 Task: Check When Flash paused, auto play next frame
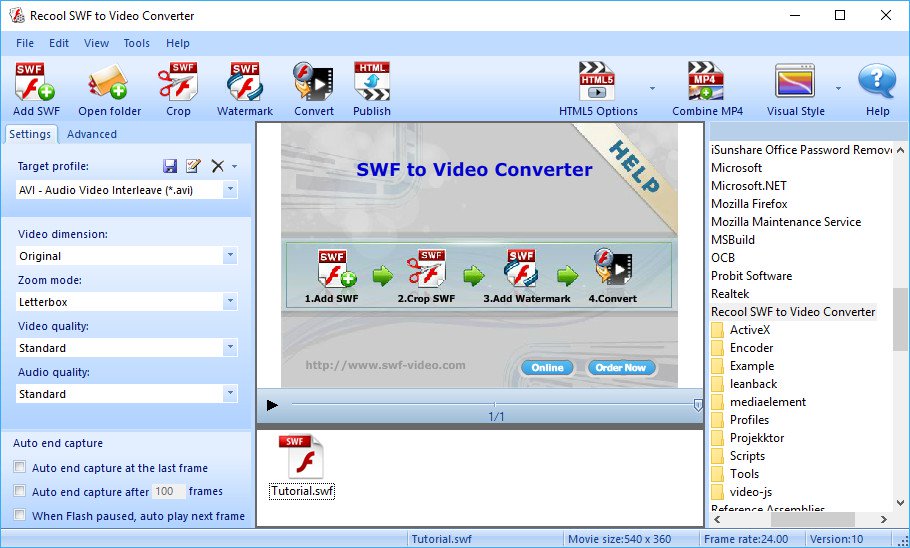coord(20,515)
